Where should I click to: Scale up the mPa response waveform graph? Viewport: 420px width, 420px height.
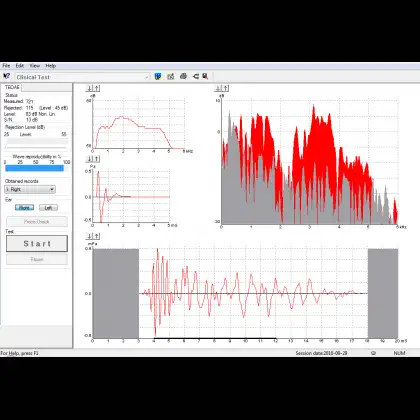[x=96, y=236]
